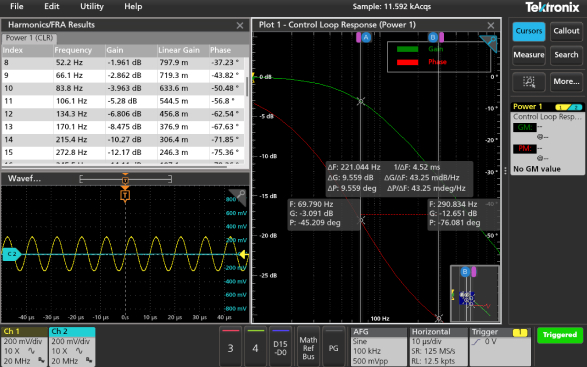Viewport: 587px width, 367px height.
Task: Open the Ch 2 settings badge
Action: click(72, 347)
